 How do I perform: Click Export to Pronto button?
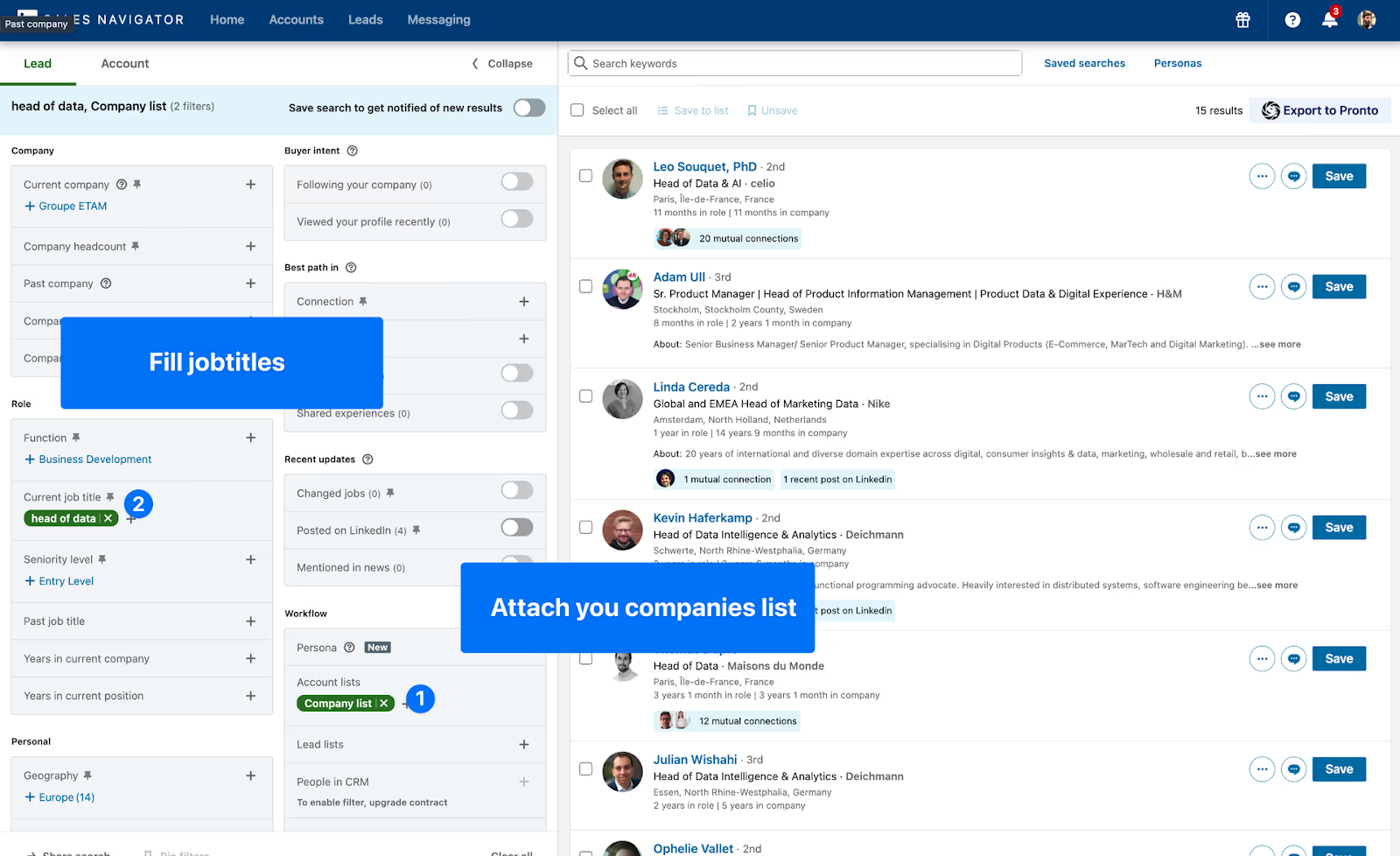(1319, 110)
